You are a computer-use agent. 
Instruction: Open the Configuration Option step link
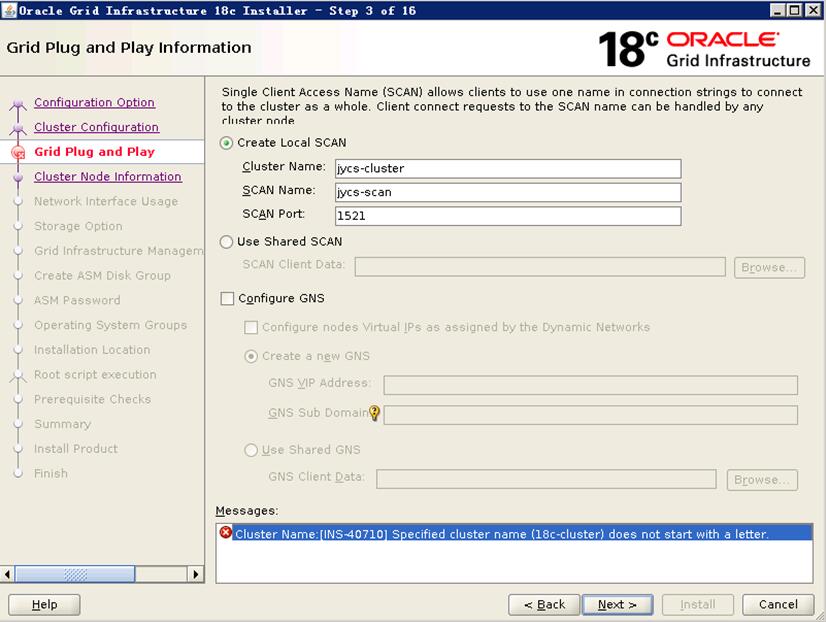[94, 102]
